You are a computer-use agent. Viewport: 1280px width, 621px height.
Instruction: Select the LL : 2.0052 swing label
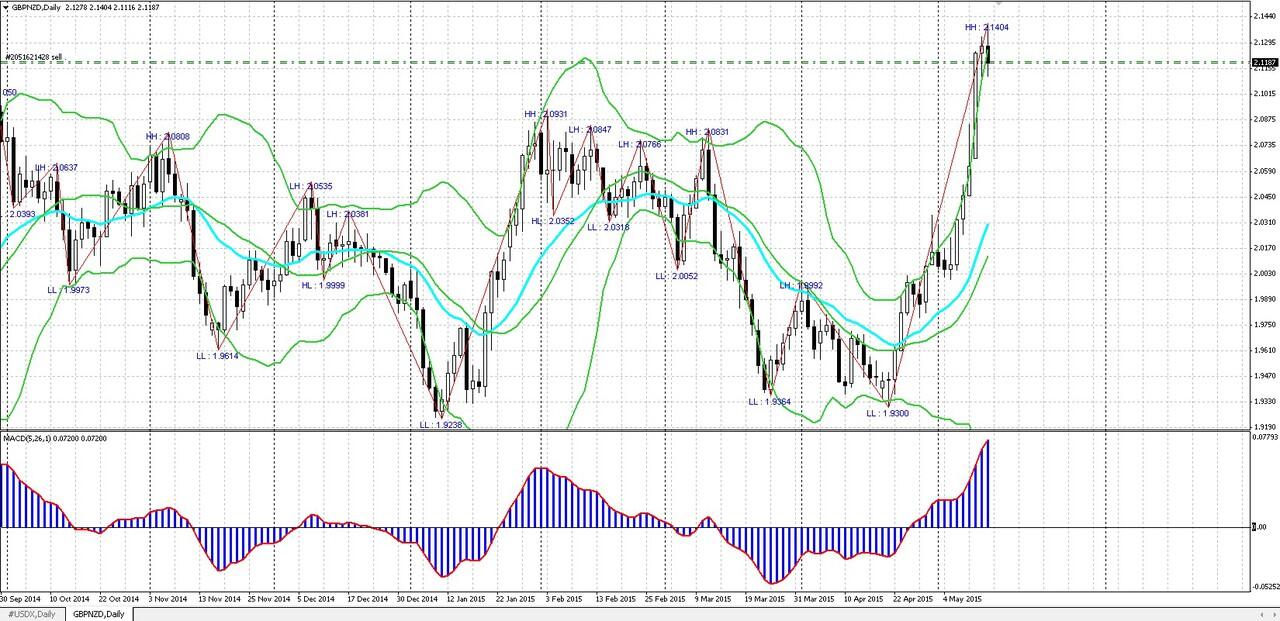[x=676, y=276]
